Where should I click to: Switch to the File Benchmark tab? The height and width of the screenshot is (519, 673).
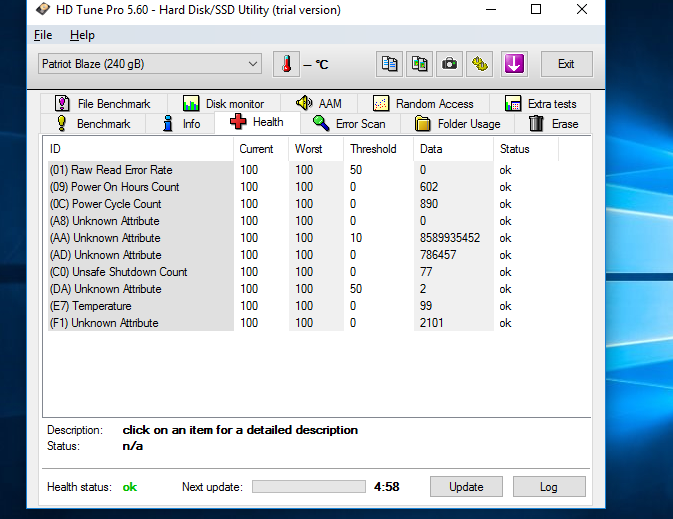click(x=103, y=103)
